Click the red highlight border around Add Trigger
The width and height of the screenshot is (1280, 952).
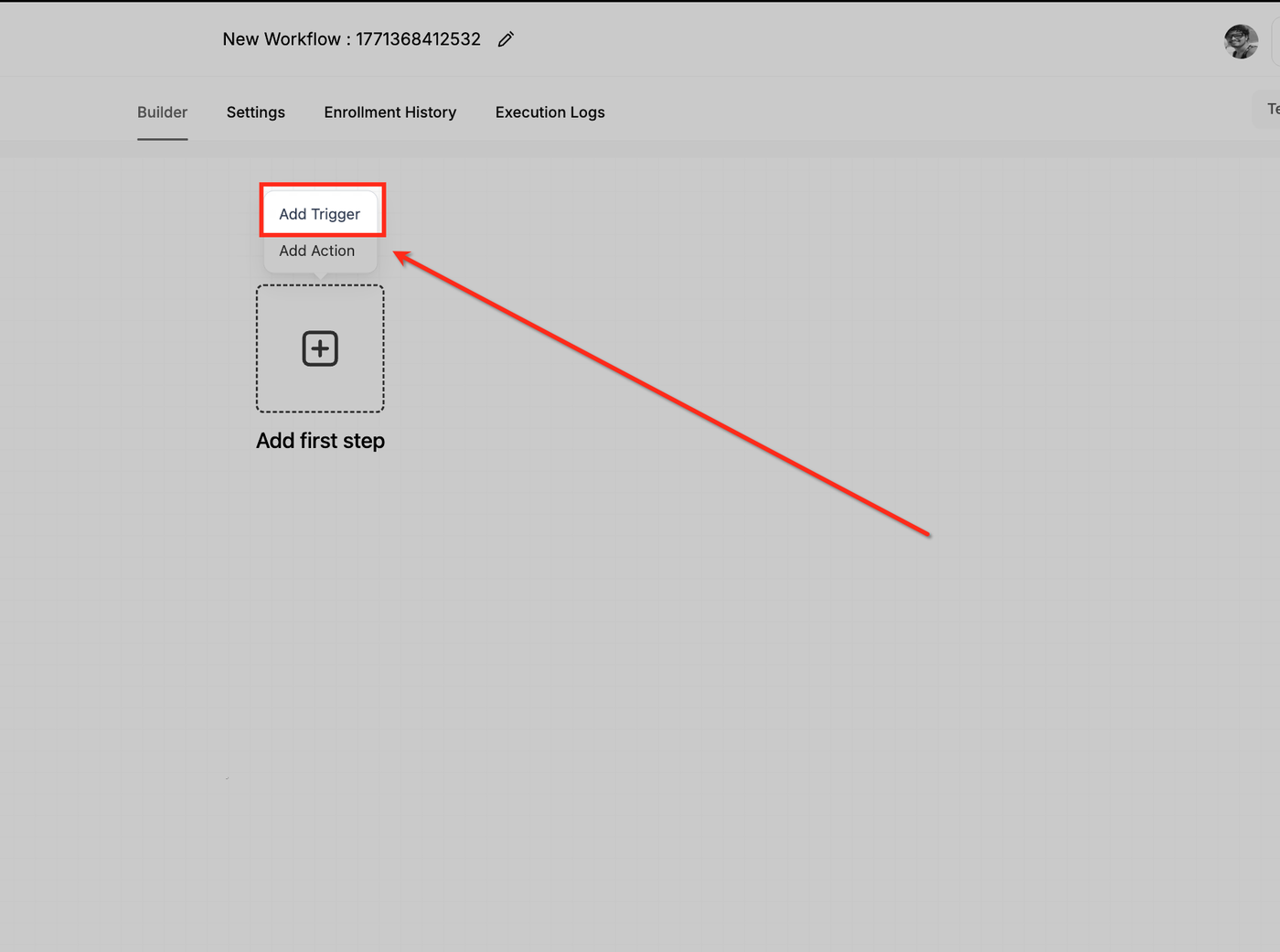[x=323, y=185]
